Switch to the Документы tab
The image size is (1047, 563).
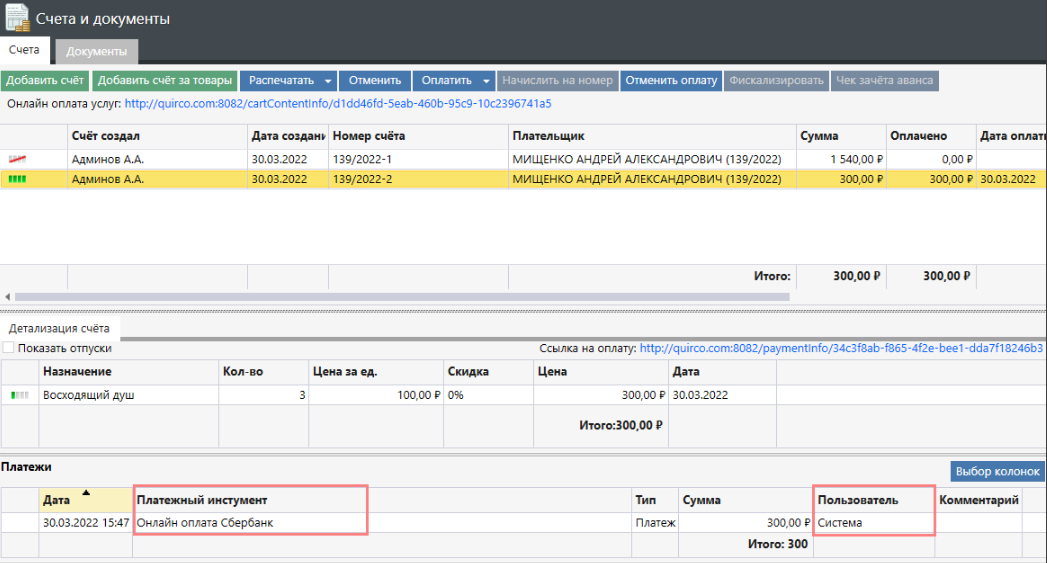click(x=96, y=51)
